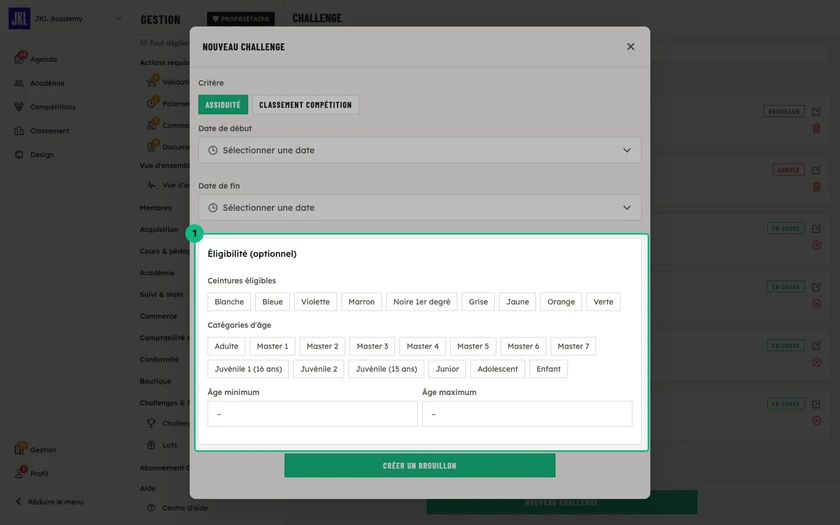Viewport: 840px width, 525px height.
Task: Toggle the Bleue belt chip
Action: pyautogui.click(x=272, y=302)
